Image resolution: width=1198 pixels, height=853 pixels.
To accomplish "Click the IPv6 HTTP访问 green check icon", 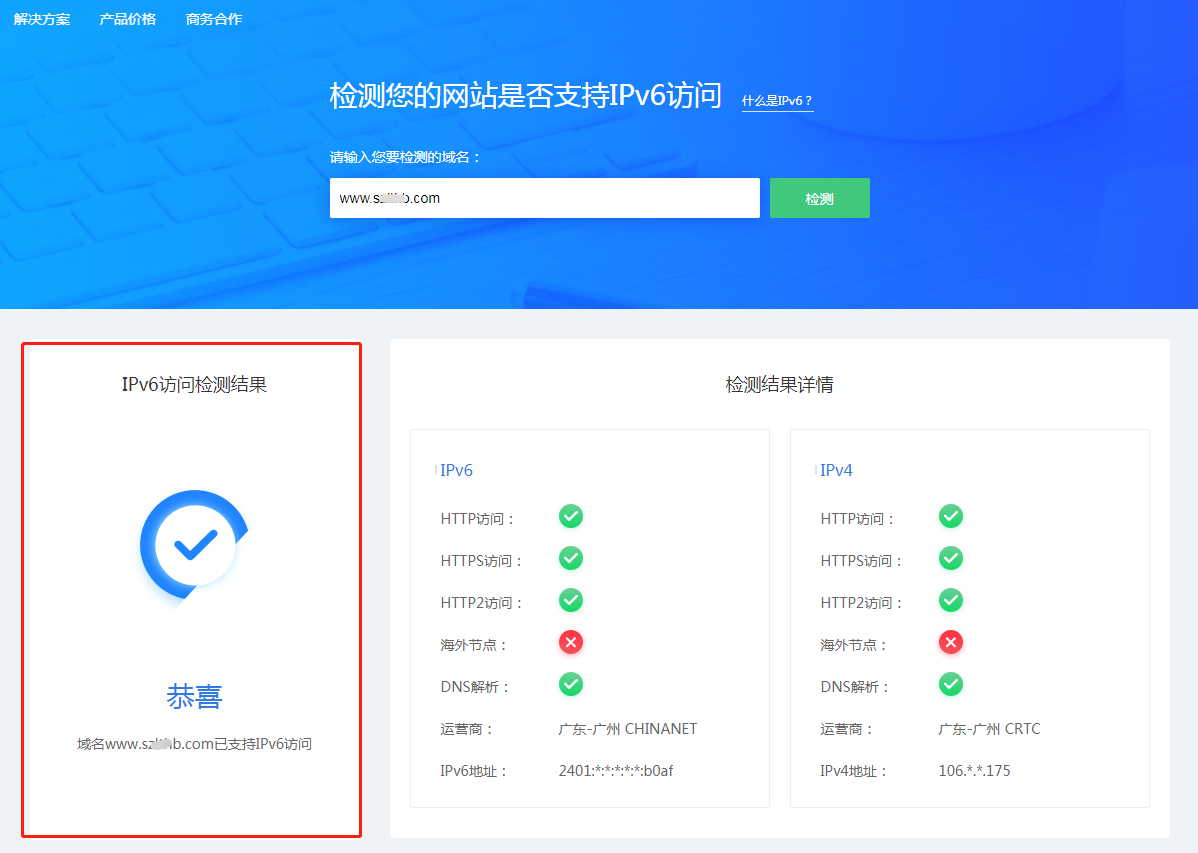I will coord(570,517).
